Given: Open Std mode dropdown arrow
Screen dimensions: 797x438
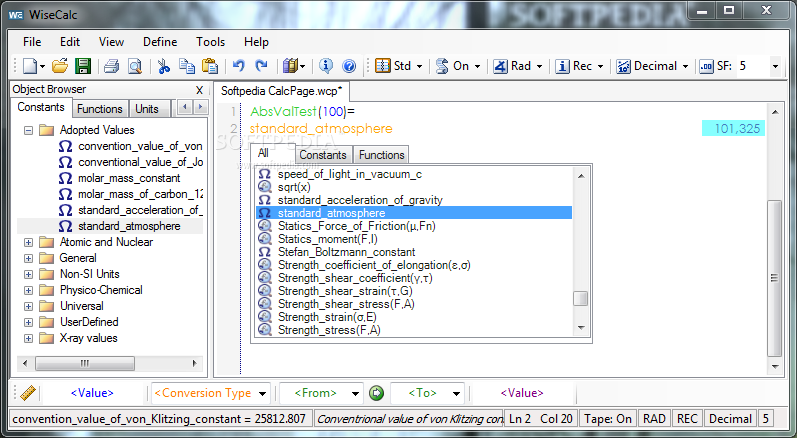Looking at the screenshot, I should point(419,67).
